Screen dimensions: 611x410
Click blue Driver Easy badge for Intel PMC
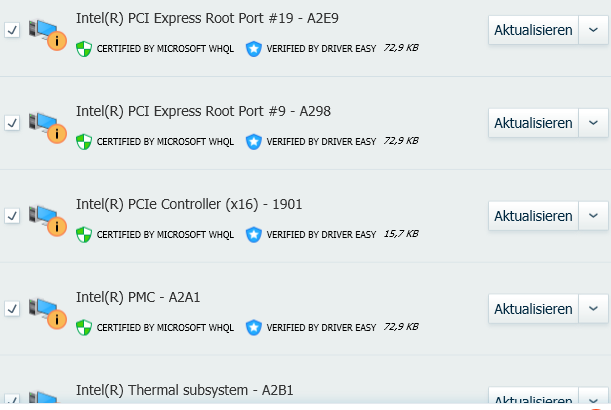tap(254, 327)
